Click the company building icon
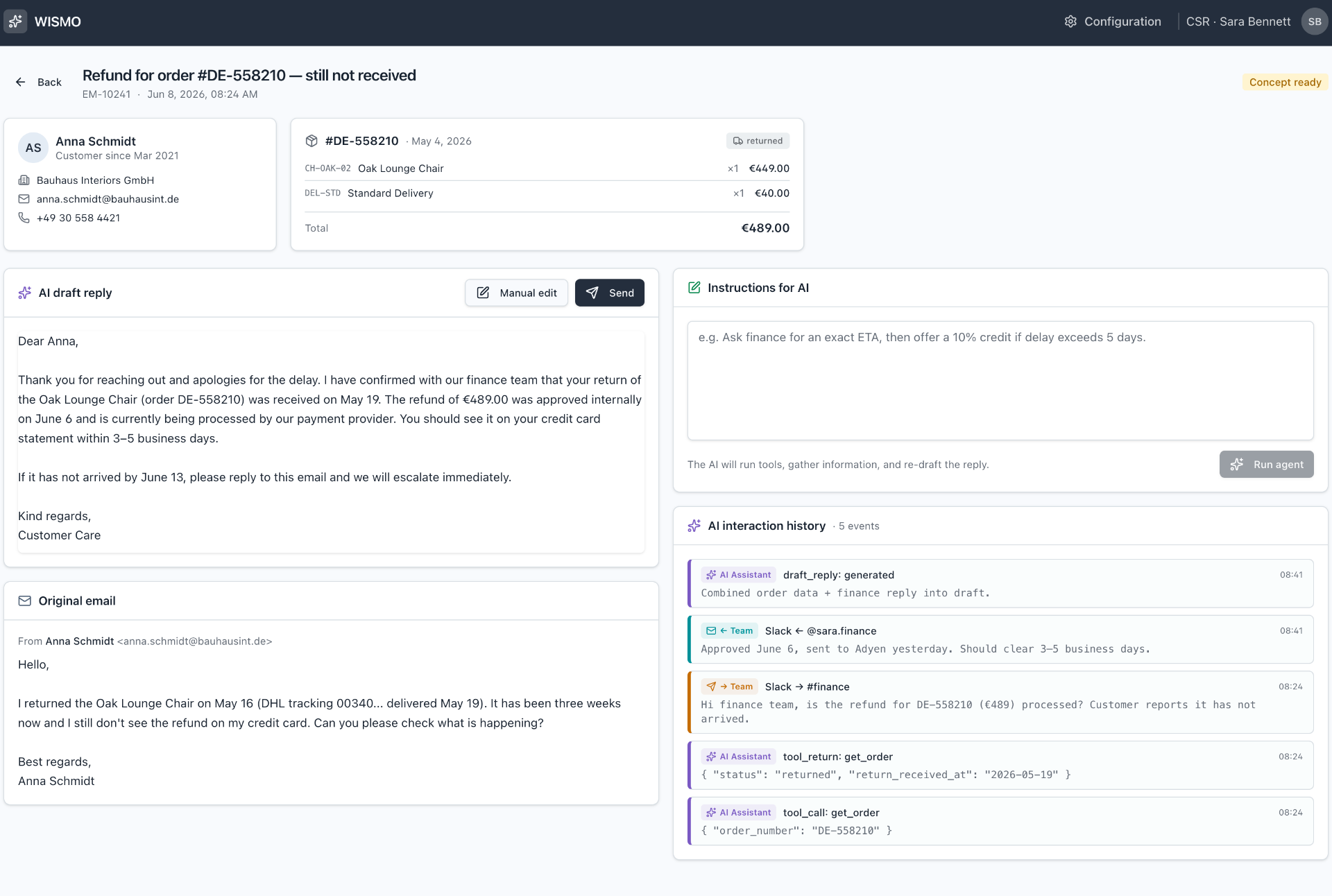 (24, 180)
